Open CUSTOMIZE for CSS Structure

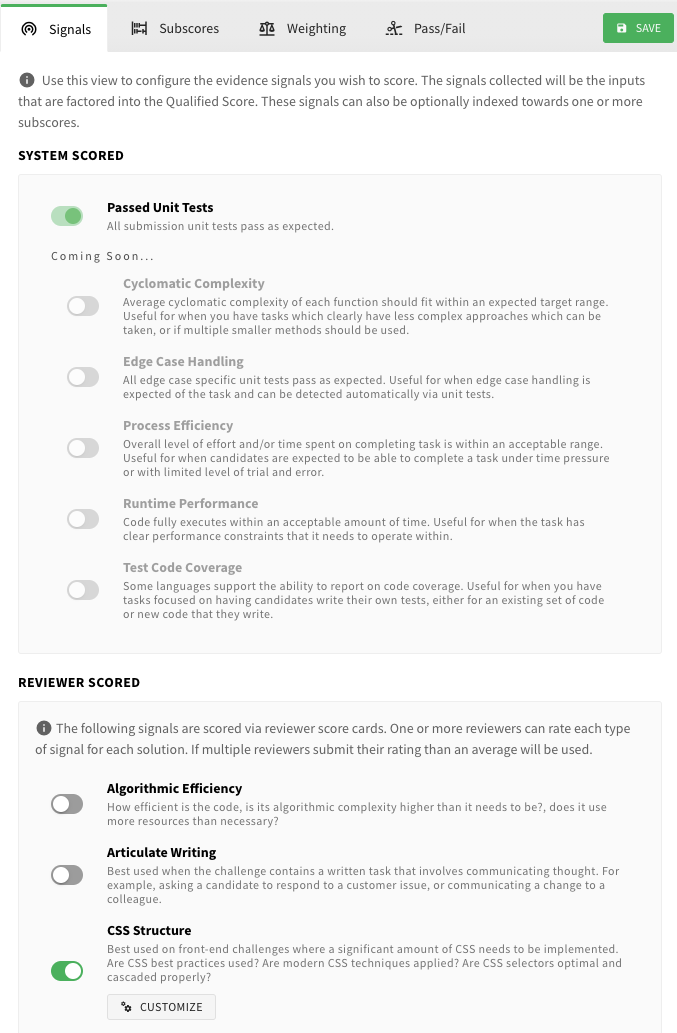pyautogui.click(x=161, y=1007)
